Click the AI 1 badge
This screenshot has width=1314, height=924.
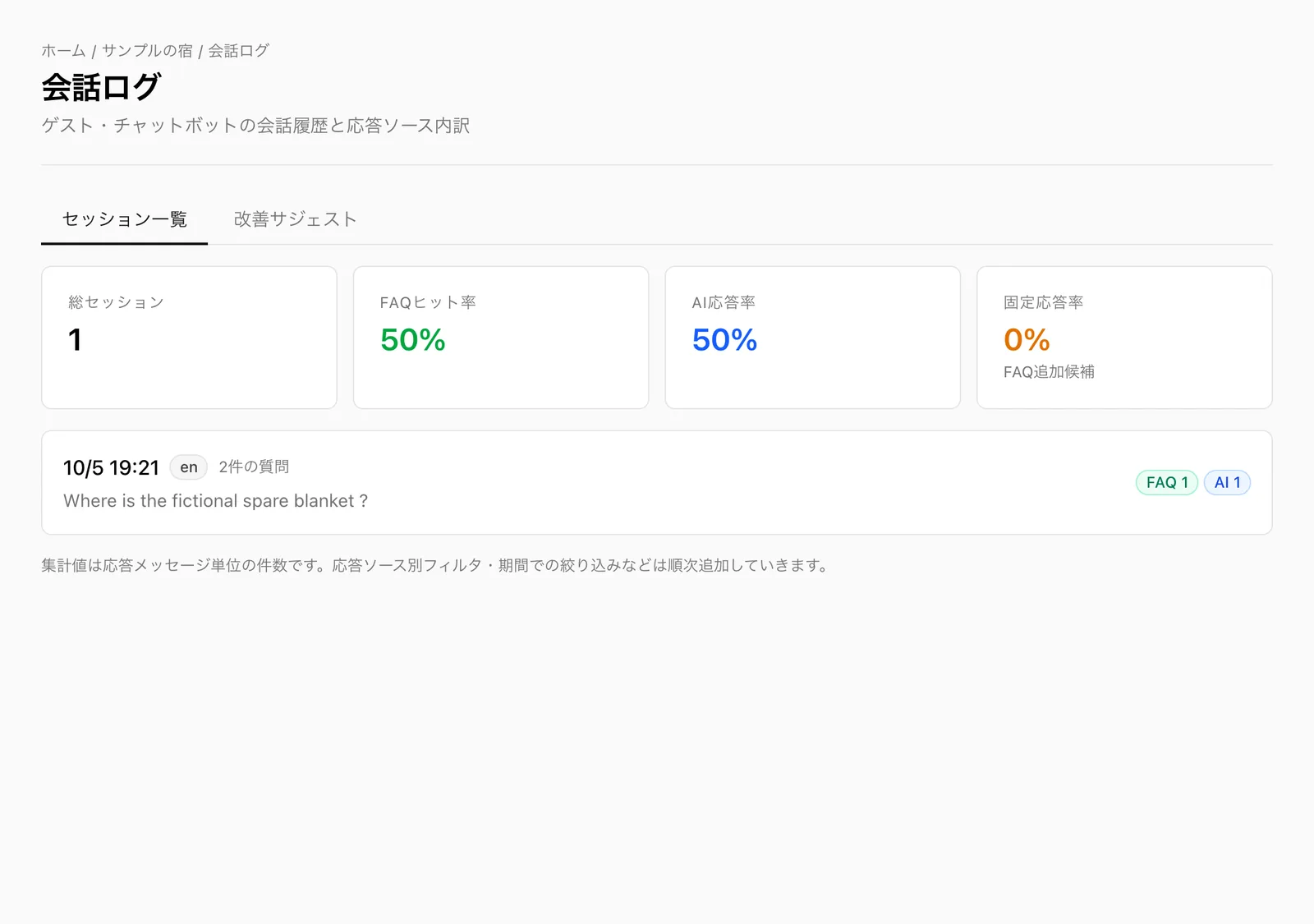1227,483
